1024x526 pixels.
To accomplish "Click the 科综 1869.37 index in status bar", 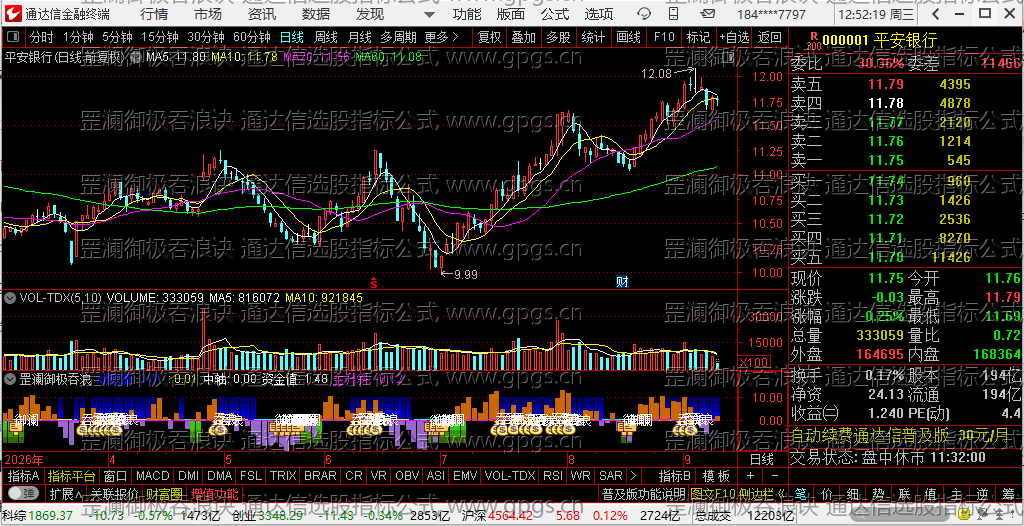I will click(x=37, y=516).
